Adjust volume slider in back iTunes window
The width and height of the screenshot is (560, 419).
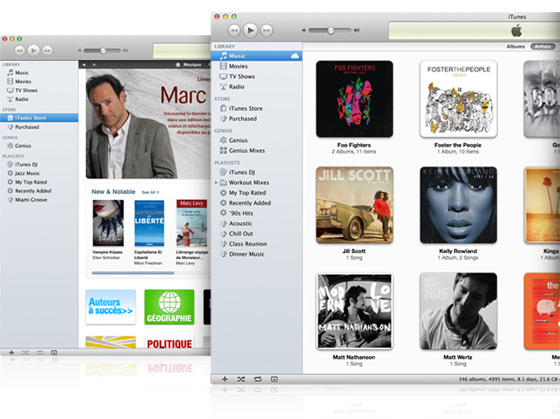(103, 51)
